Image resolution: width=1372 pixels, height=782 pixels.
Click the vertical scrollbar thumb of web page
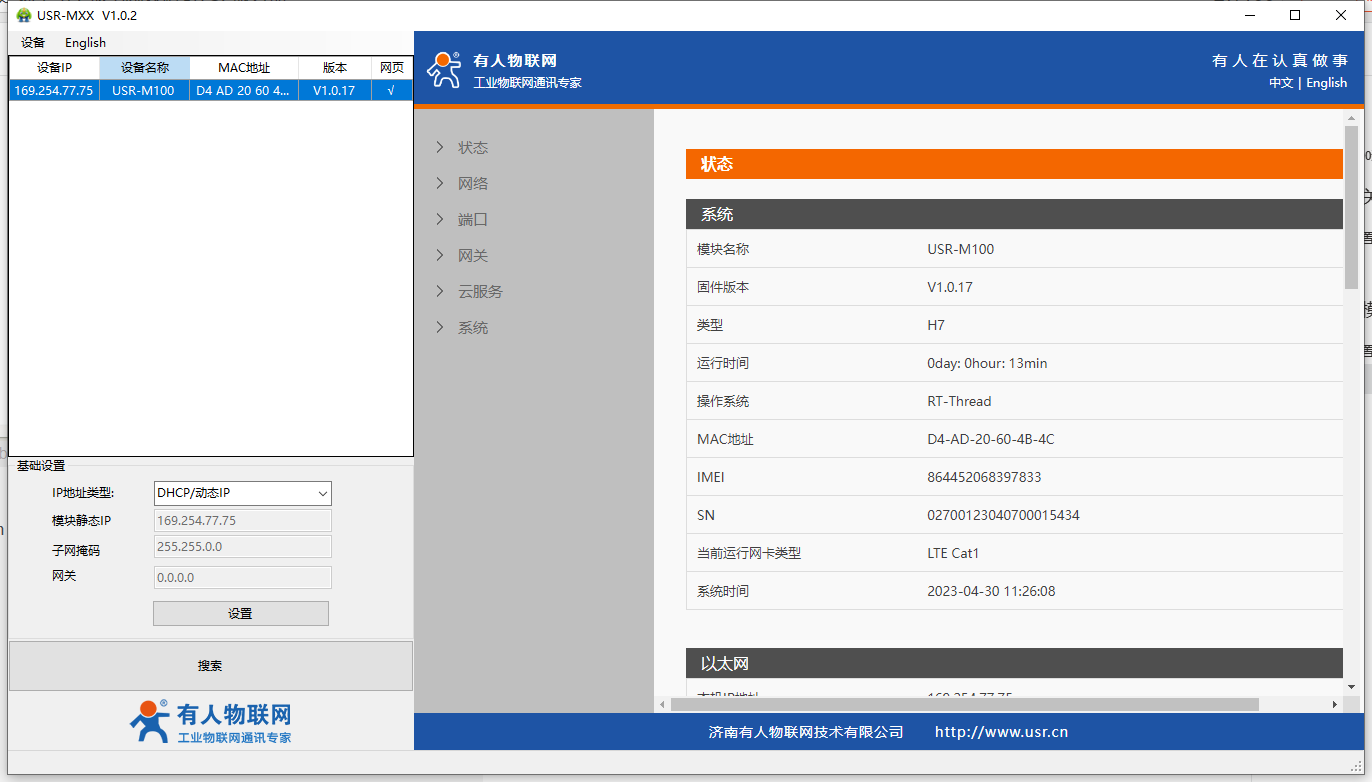1351,208
